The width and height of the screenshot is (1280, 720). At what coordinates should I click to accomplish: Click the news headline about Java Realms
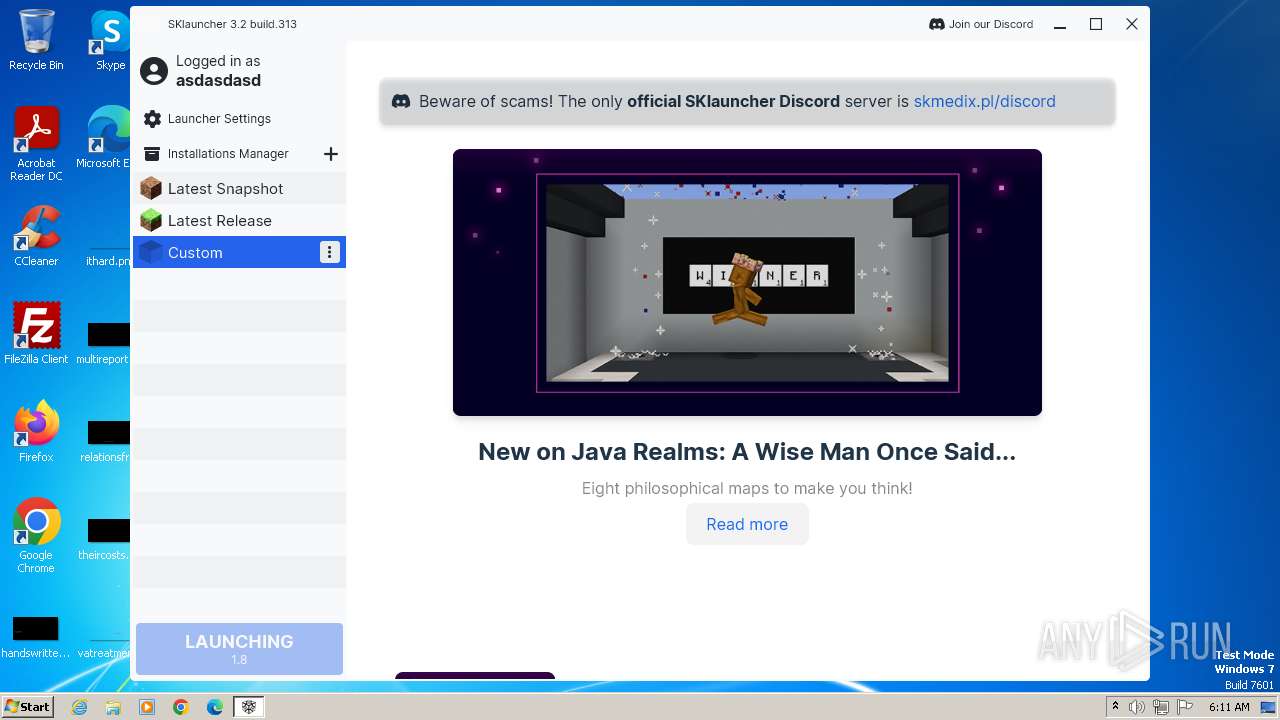tap(747, 452)
